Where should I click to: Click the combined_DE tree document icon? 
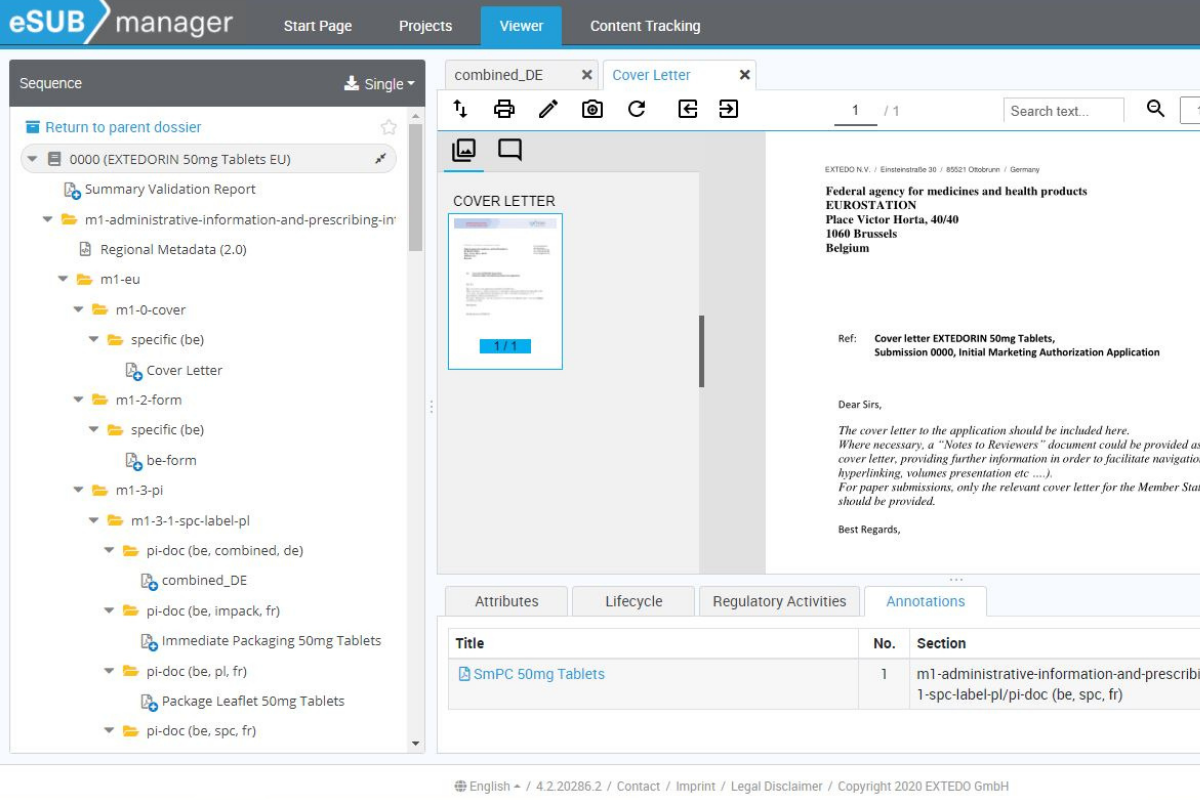click(x=149, y=581)
